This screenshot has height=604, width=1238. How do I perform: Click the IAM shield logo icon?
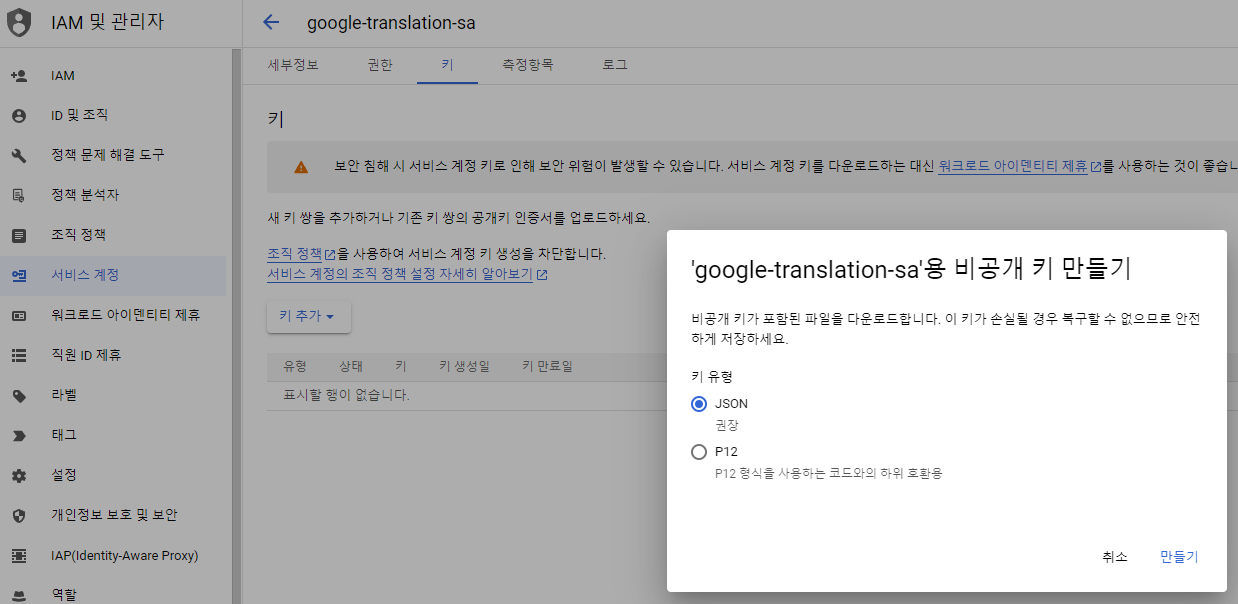pos(19,22)
